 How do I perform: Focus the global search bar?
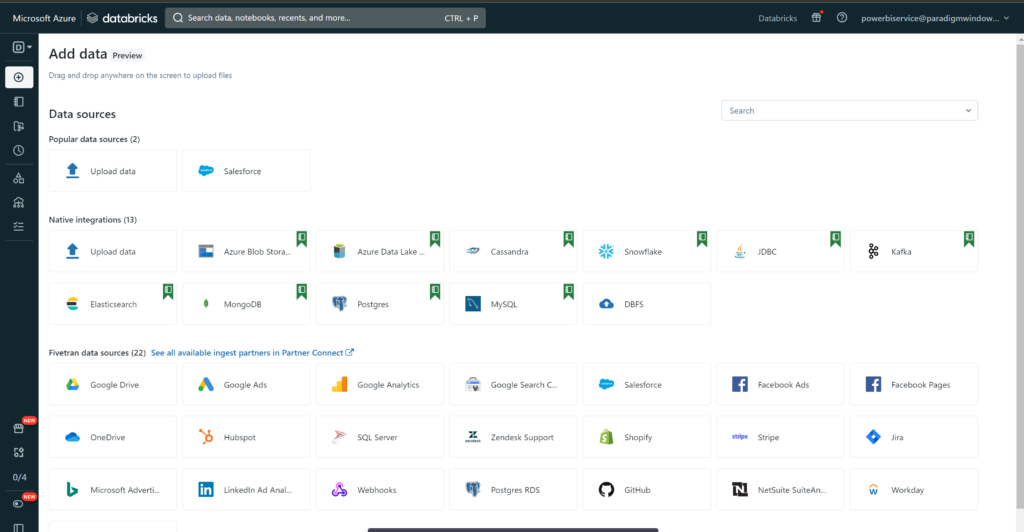pyautogui.click(x=325, y=18)
